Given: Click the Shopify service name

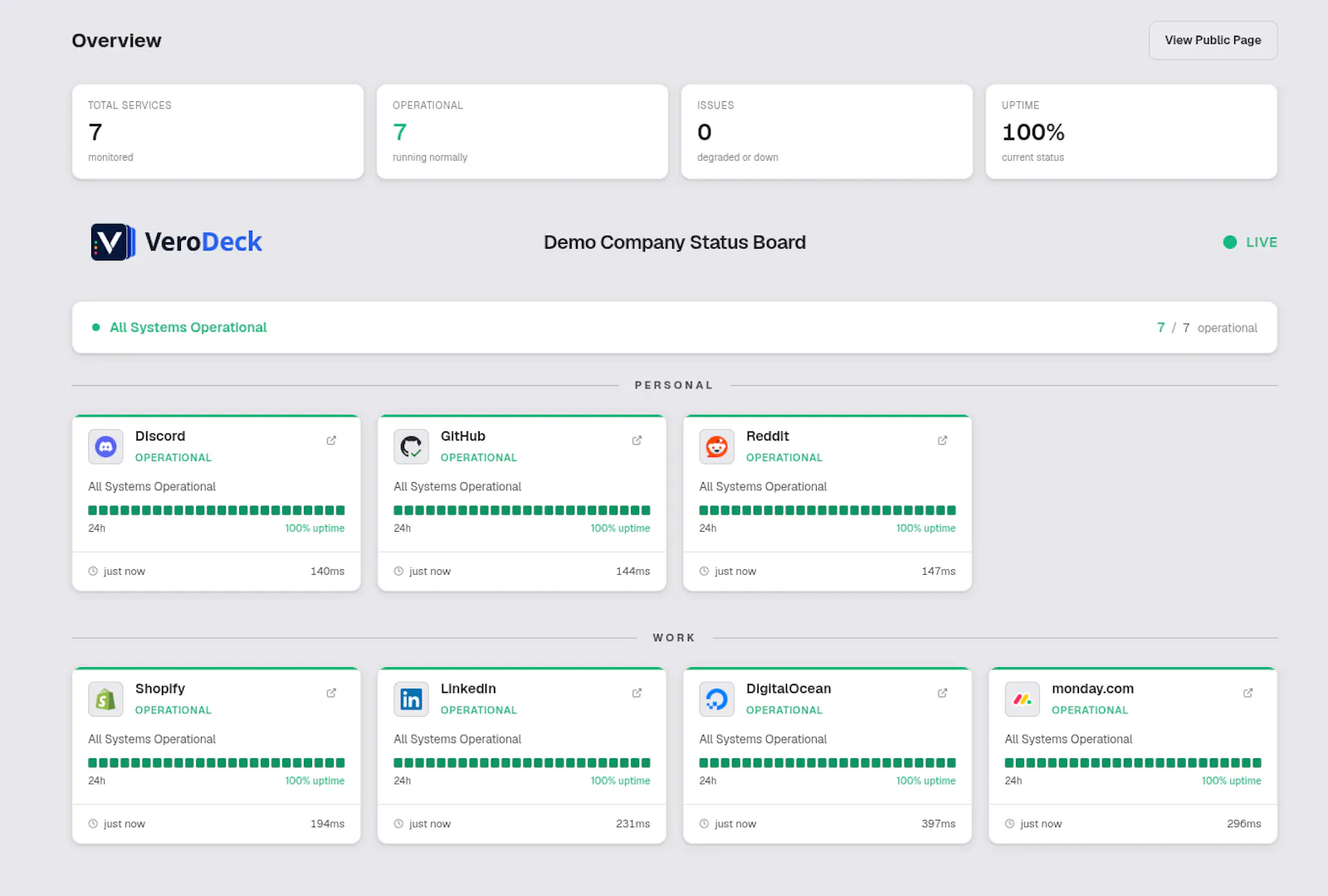Looking at the screenshot, I should [160, 689].
